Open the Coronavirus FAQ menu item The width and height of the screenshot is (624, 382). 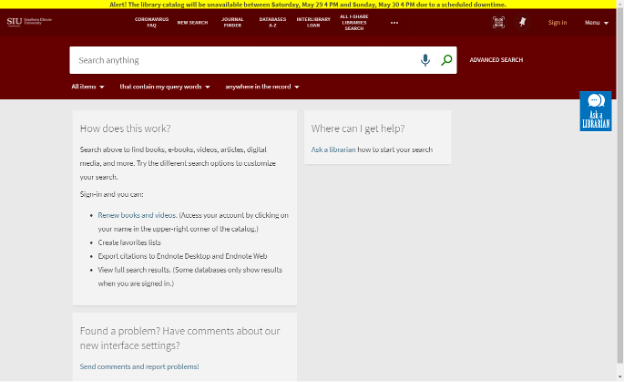point(152,22)
